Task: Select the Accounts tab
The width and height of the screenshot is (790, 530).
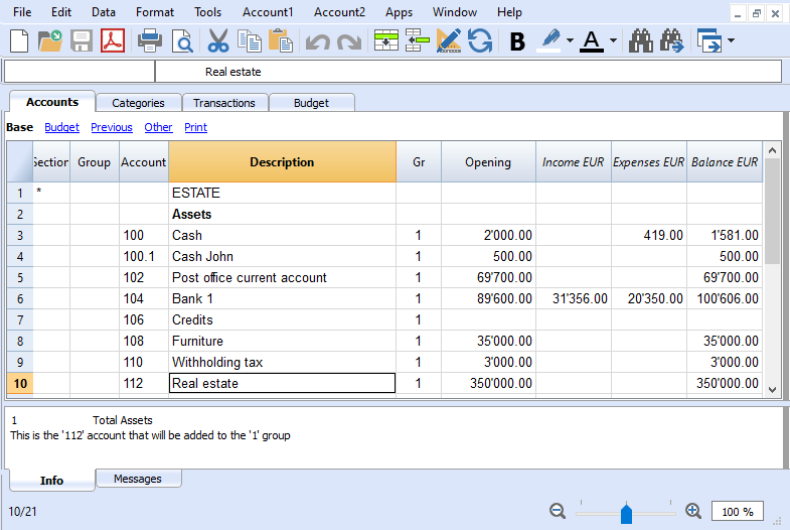Action: [52, 102]
